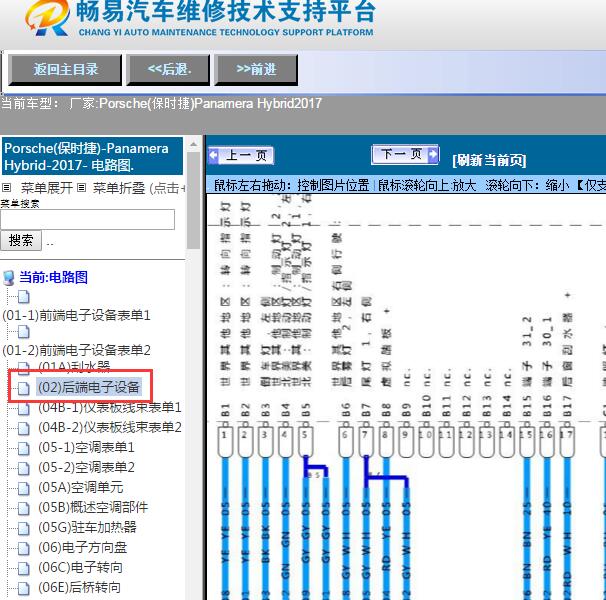Viewport: 606px width, 600px height.
Task: Open (04B-1)仪表板线束表单1
Action: (x=110, y=407)
